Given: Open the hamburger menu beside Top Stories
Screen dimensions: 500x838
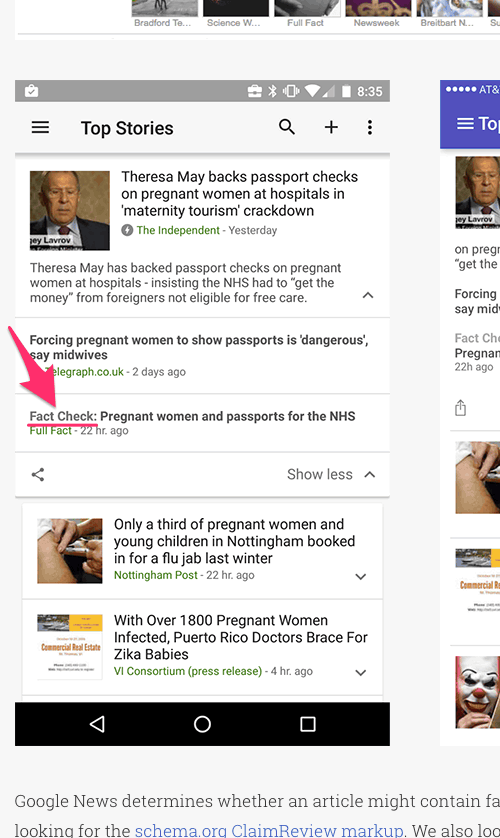Looking at the screenshot, I should click(x=41, y=127).
